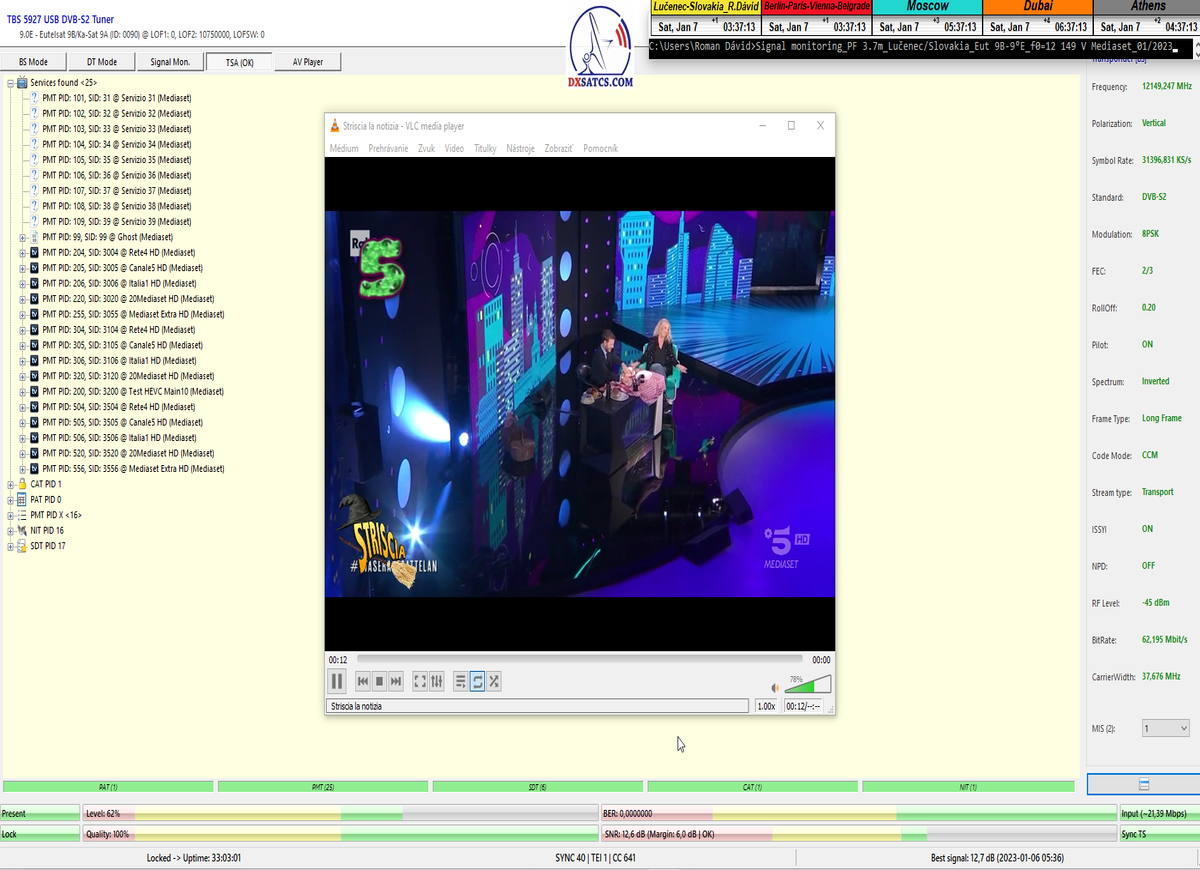The width and height of the screenshot is (1200, 870).
Task: Adjust the VLC volume slider
Action: point(807,685)
